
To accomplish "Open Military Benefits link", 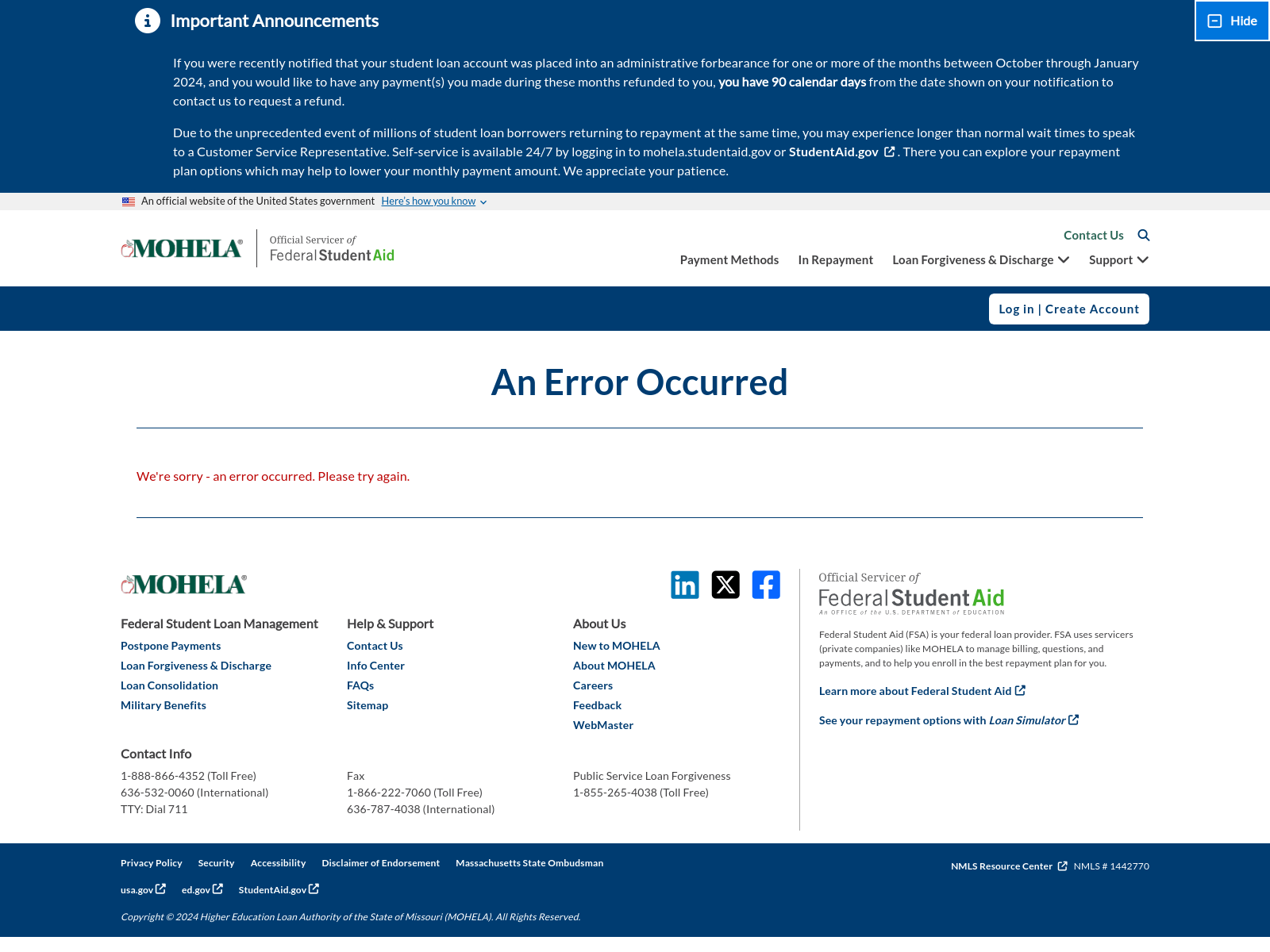I will (164, 705).
